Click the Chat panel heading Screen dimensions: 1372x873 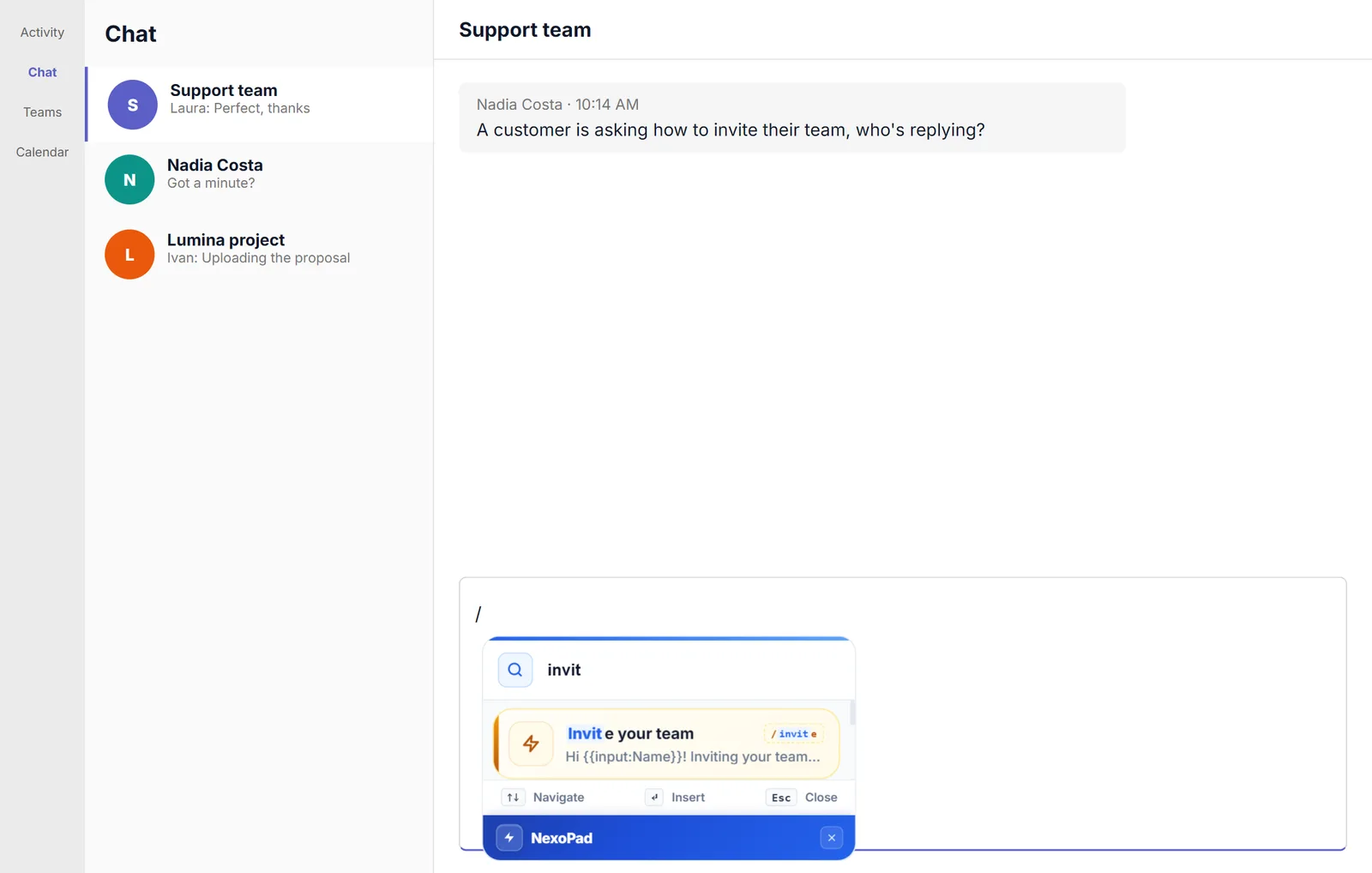[130, 34]
